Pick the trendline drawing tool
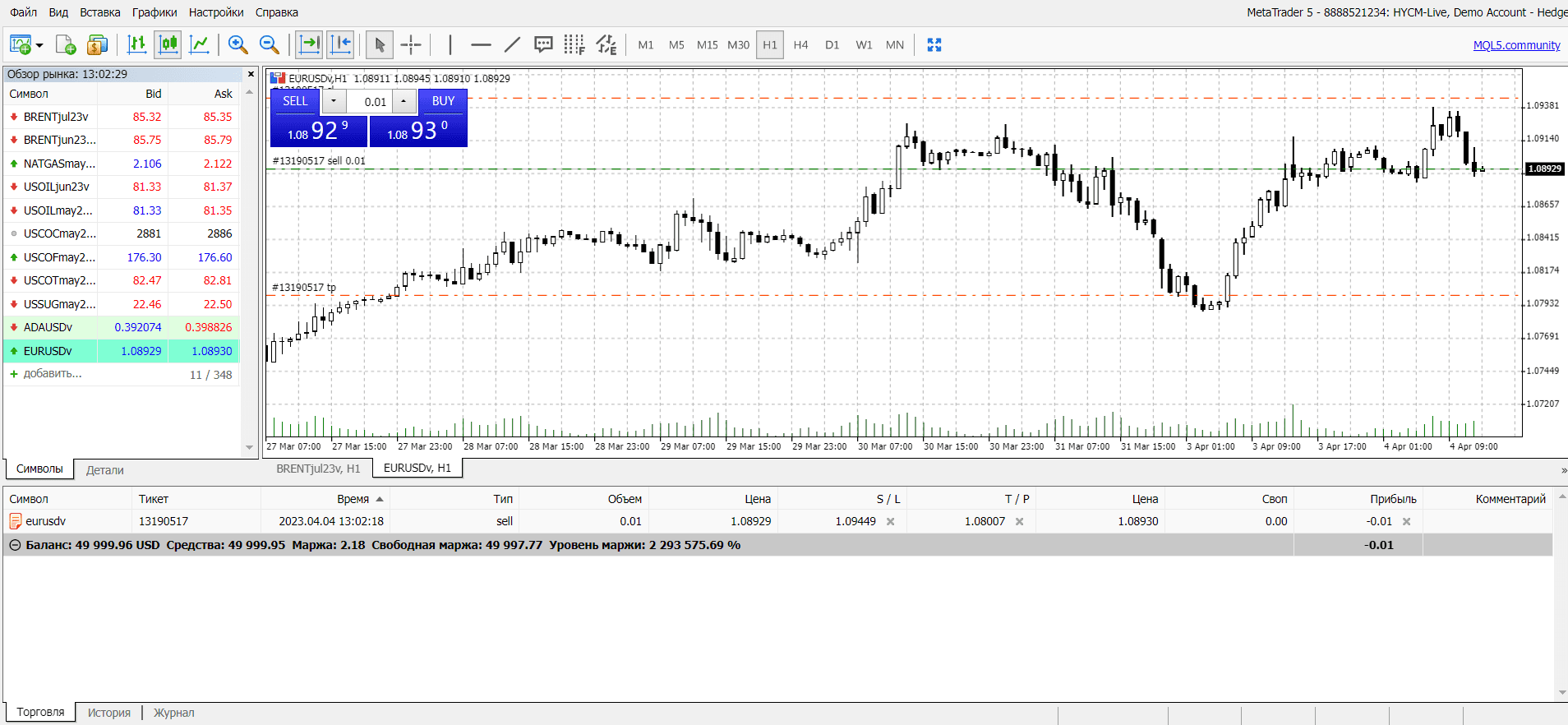Image resolution: width=1568 pixels, height=725 pixels. point(512,45)
